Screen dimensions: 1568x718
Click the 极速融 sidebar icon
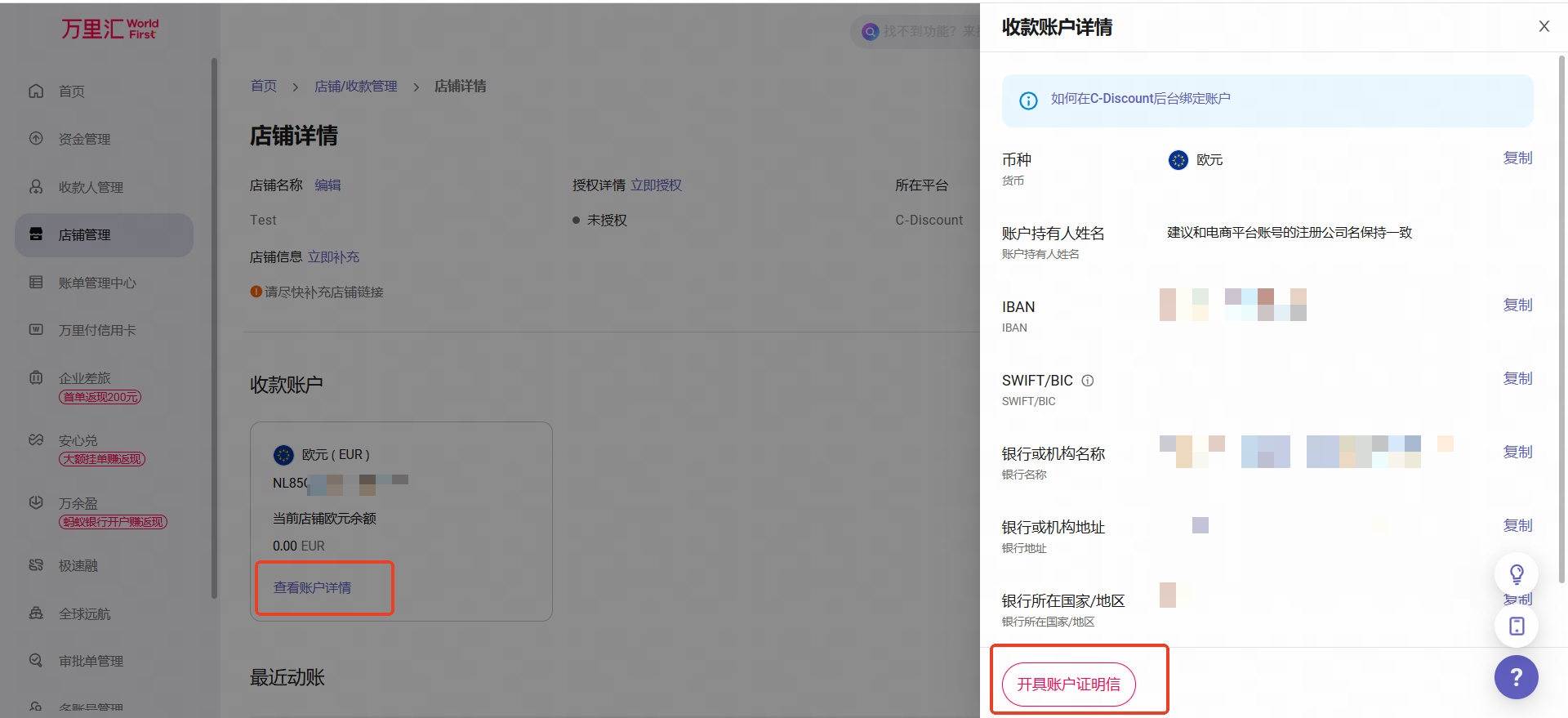(36, 564)
